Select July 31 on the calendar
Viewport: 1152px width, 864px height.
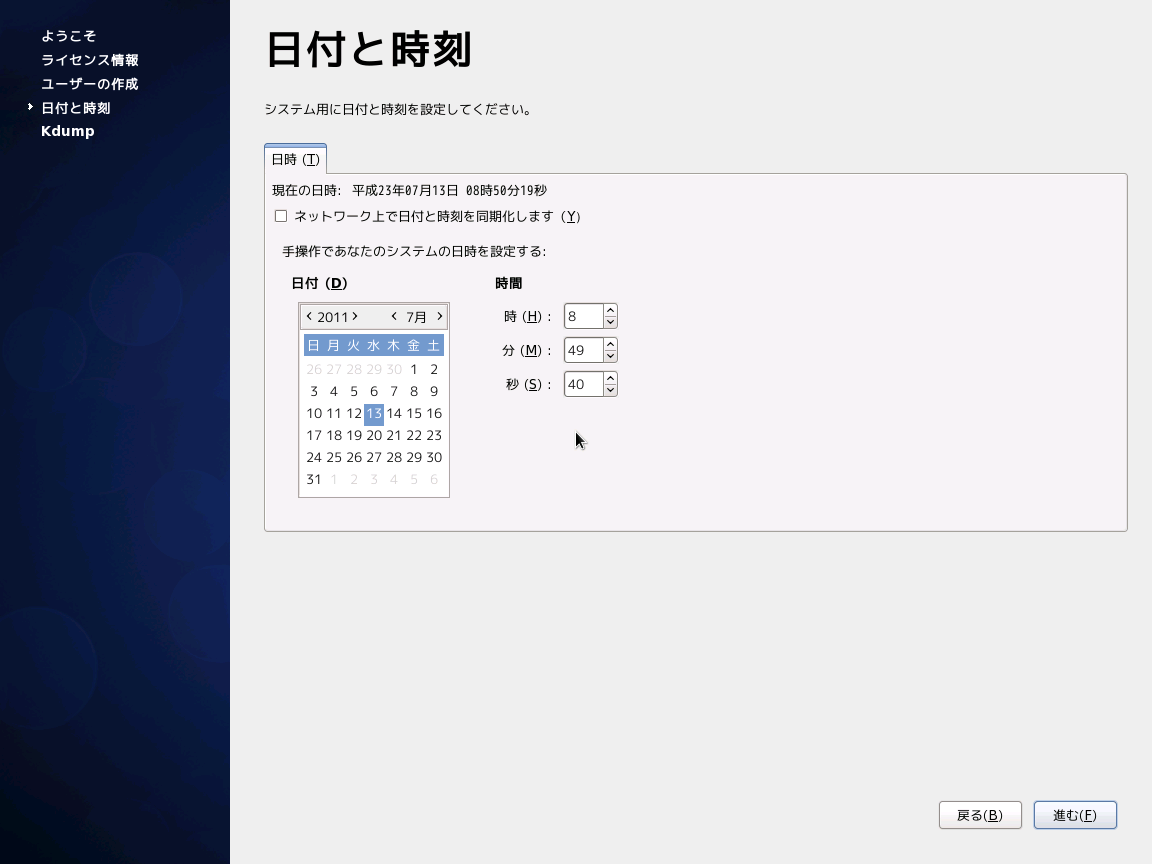(313, 479)
